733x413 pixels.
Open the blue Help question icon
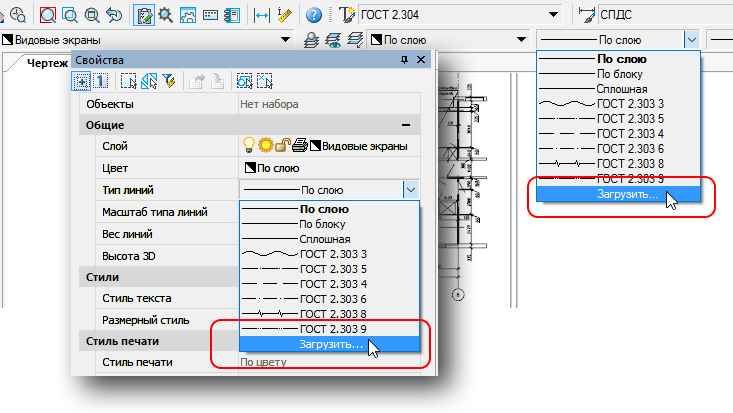[314, 15]
